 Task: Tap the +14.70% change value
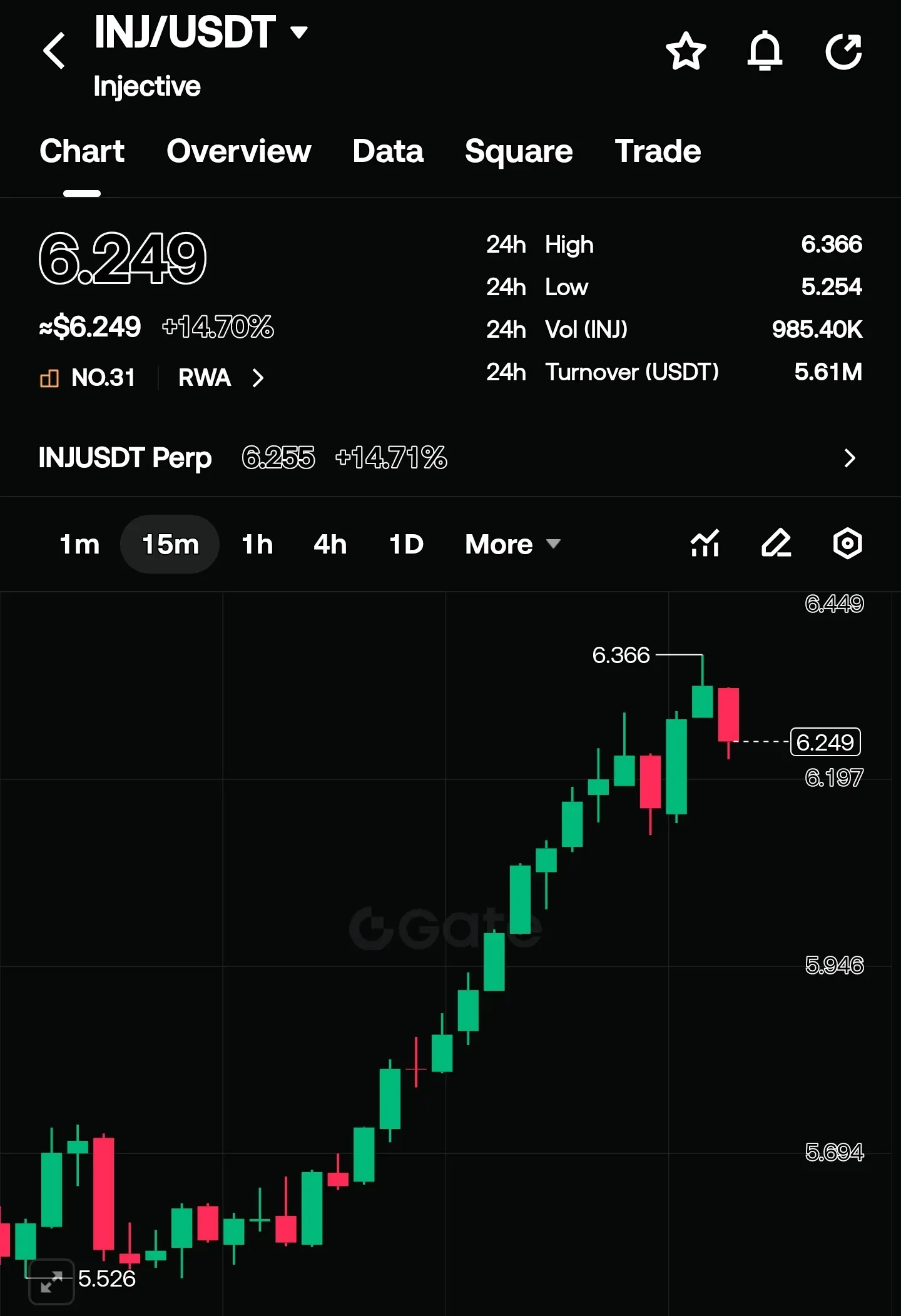[218, 327]
